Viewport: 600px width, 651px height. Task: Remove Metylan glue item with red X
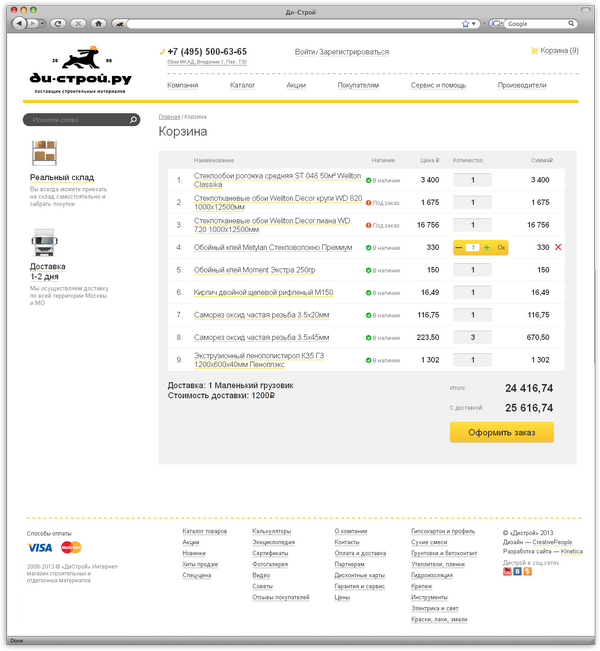[x=558, y=247]
